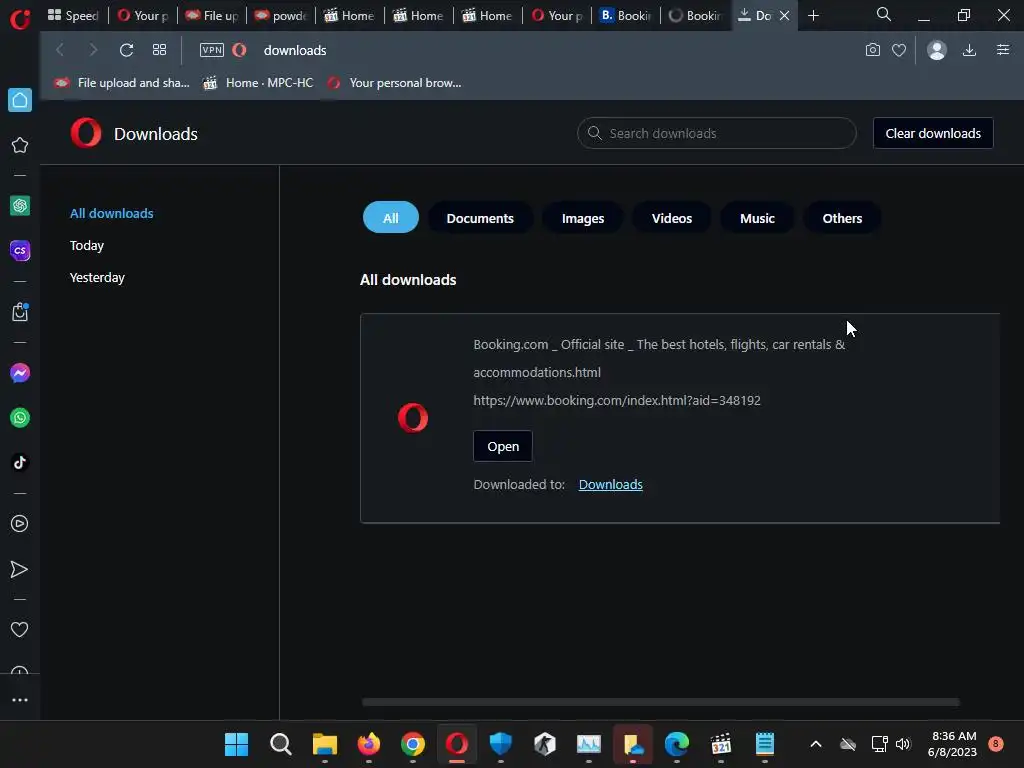Image resolution: width=1024 pixels, height=768 pixels.
Task: Filter downloads by Documents
Action: 480,218
